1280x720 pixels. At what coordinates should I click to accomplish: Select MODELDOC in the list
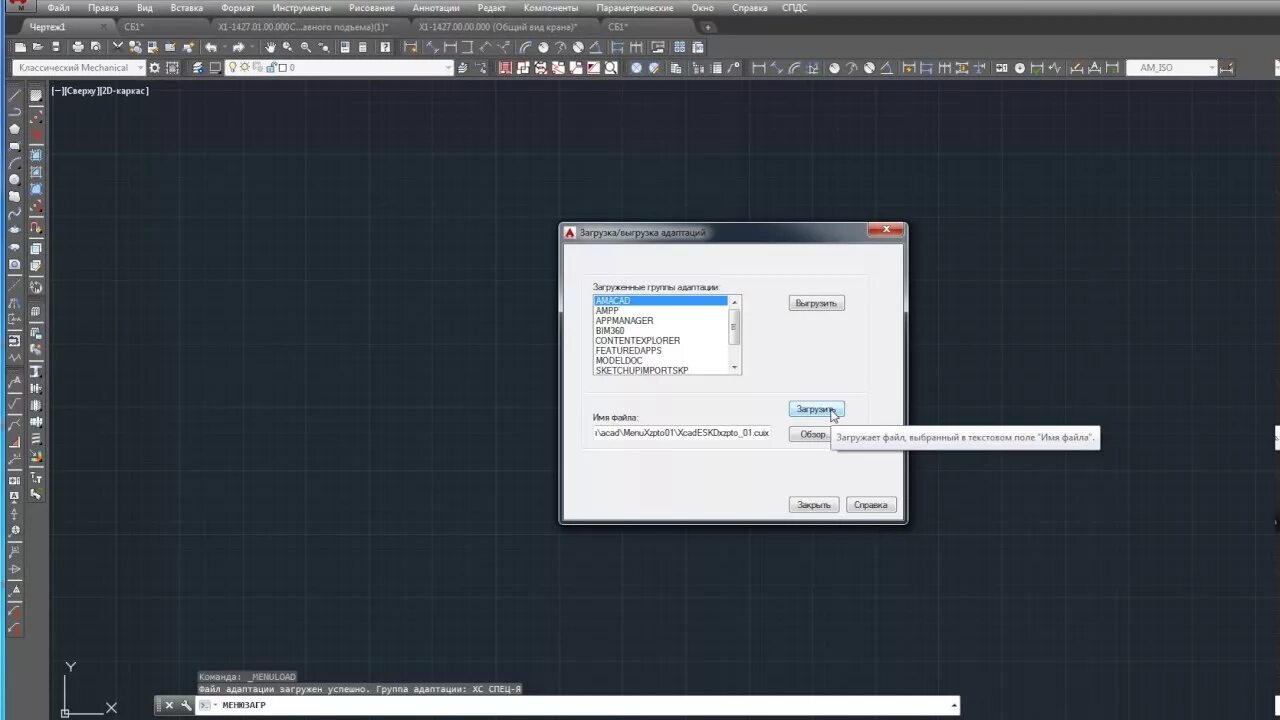(661, 361)
